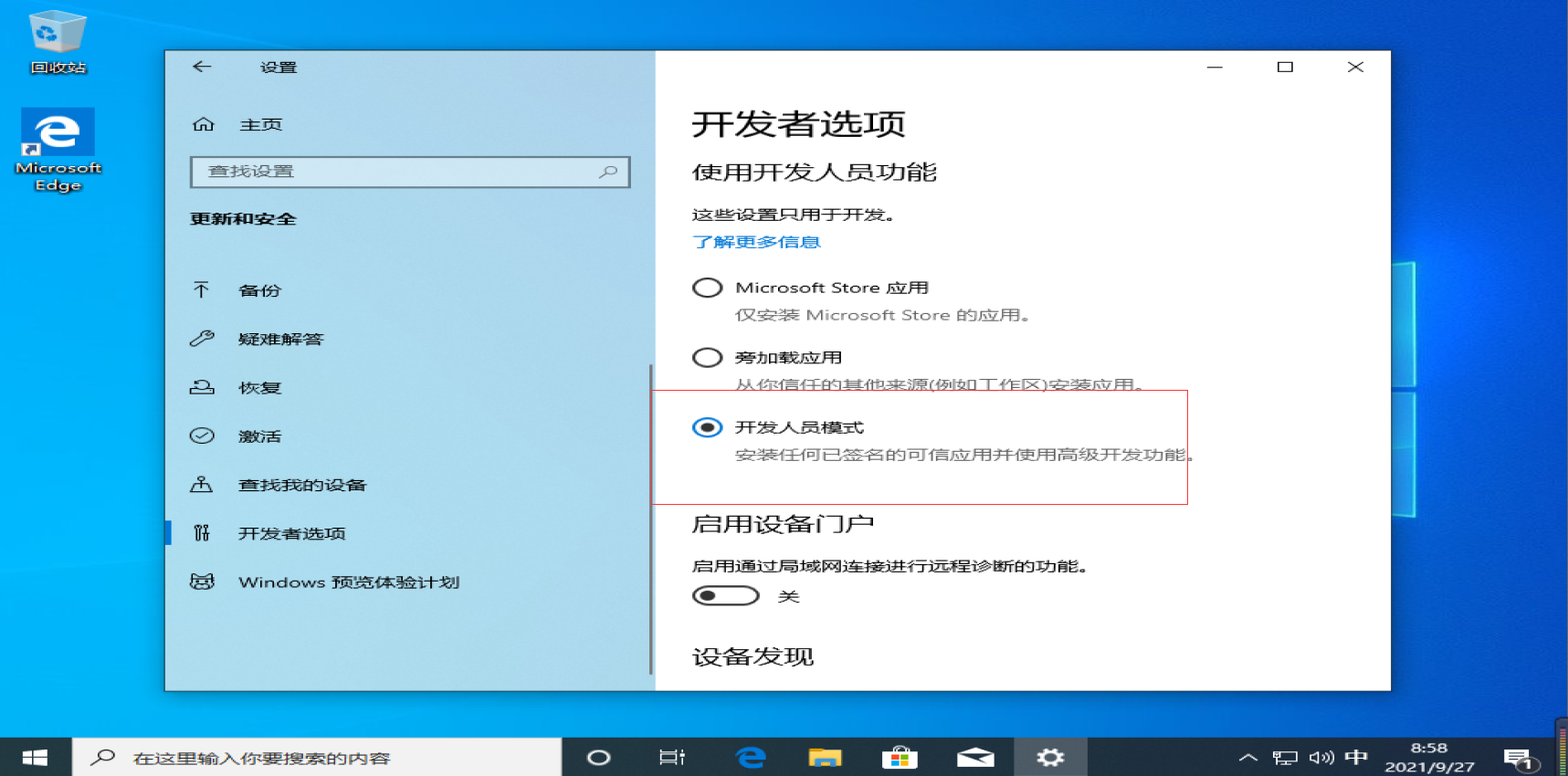Viewport: 1568px width, 776px height.
Task: Click text 这些设置只用于开发。
Action: (794, 215)
